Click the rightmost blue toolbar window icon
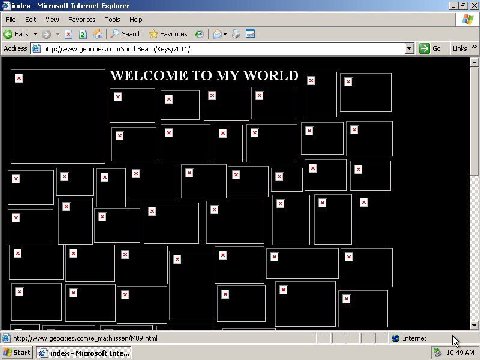The image size is (480, 360). click(x=250, y=34)
